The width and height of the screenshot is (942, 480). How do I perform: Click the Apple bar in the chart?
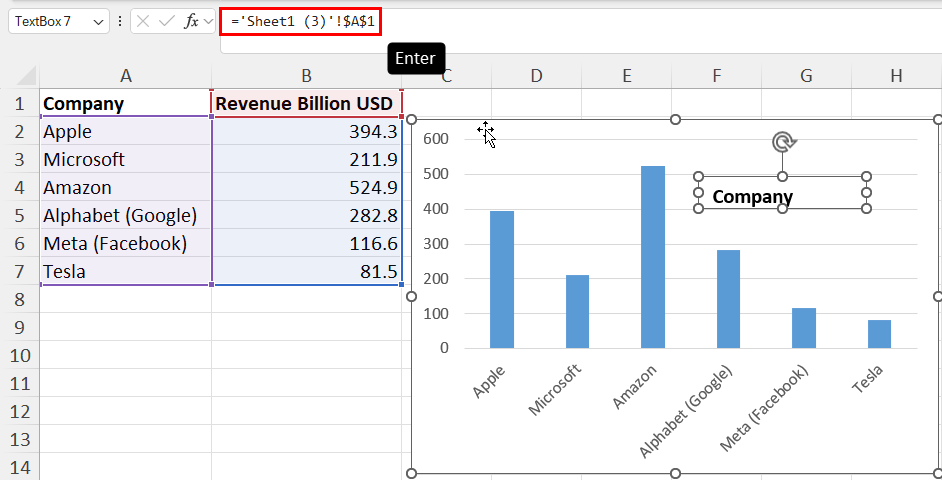[502, 279]
